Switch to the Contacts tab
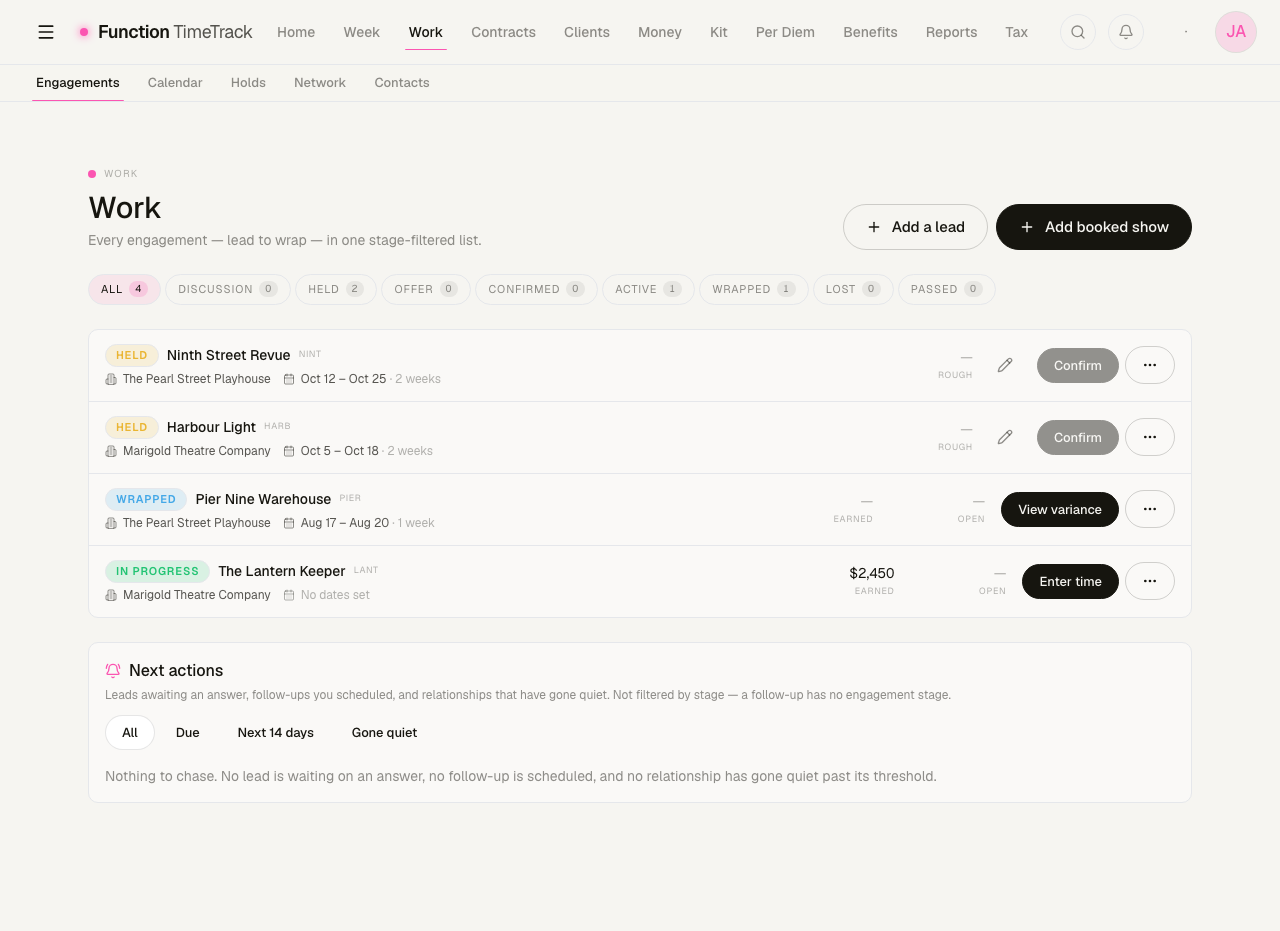The image size is (1280, 931). (x=402, y=83)
